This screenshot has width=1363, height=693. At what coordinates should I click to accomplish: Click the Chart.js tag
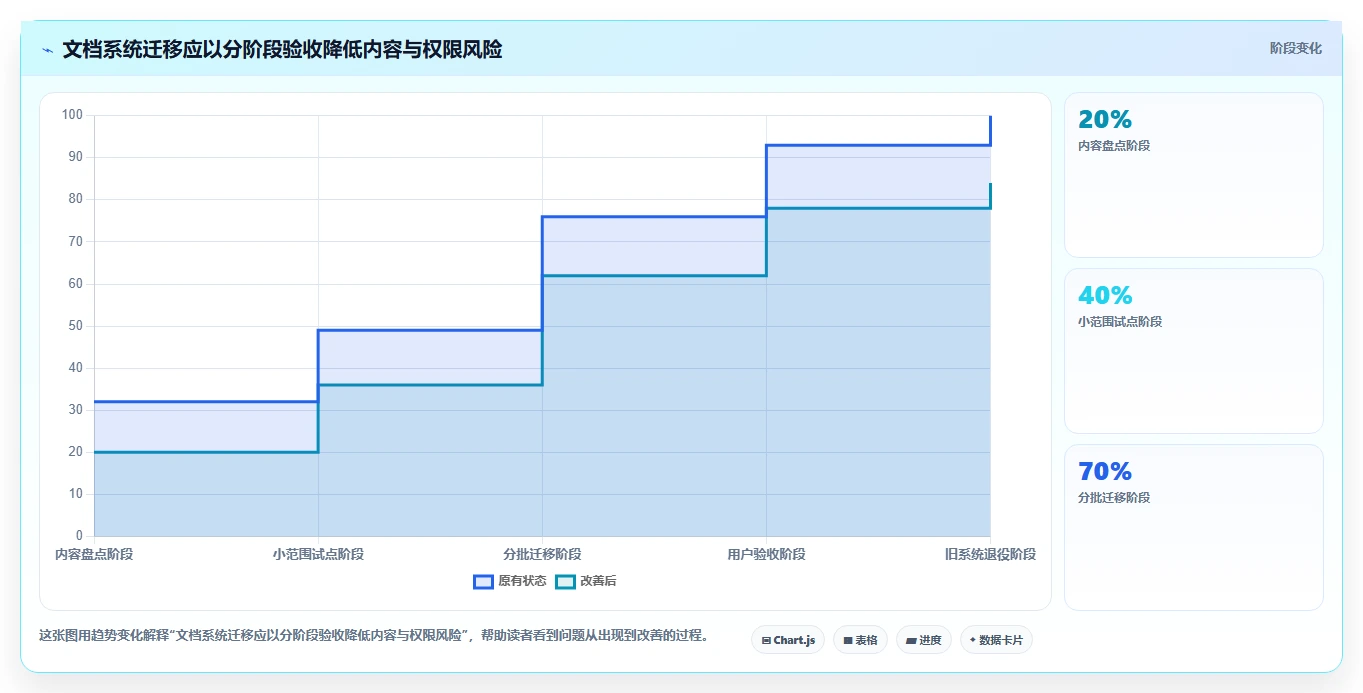(x=788, y=640)
